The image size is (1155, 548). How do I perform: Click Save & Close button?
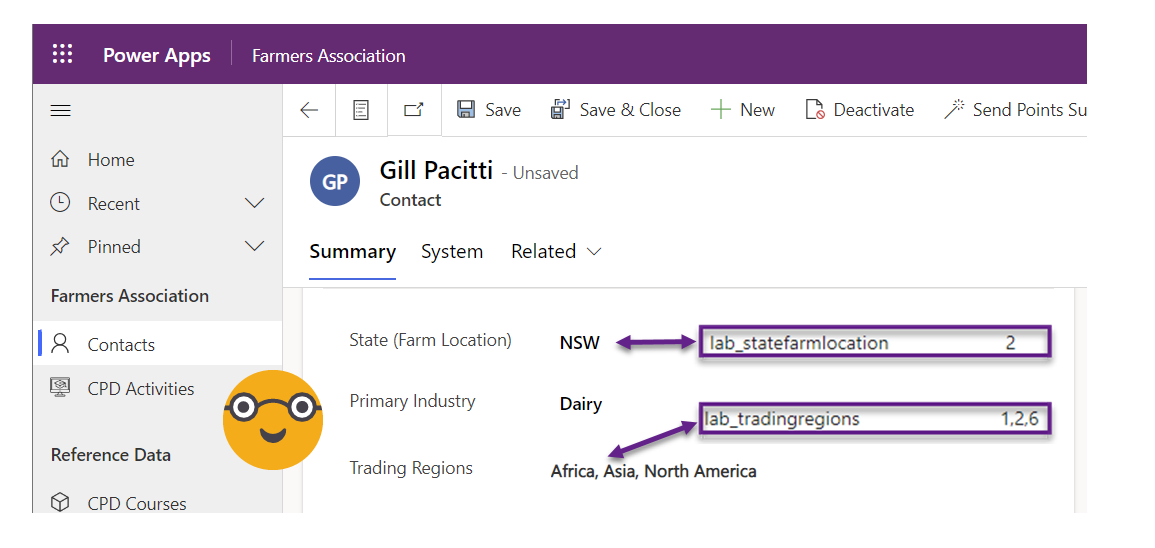[x=616, y=110]
